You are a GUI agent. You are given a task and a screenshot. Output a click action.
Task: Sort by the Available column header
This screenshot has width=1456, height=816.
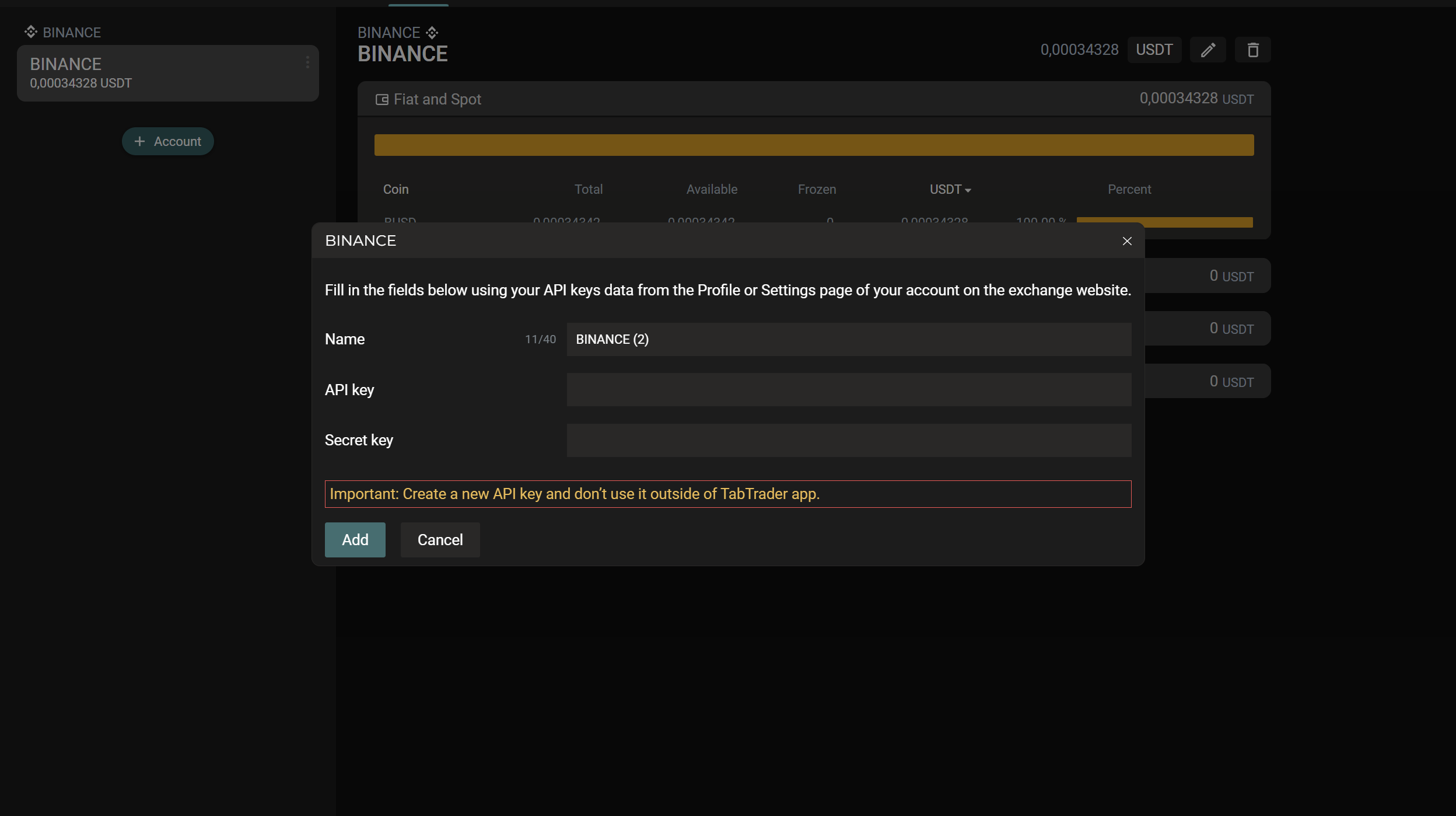coord(712,189)
